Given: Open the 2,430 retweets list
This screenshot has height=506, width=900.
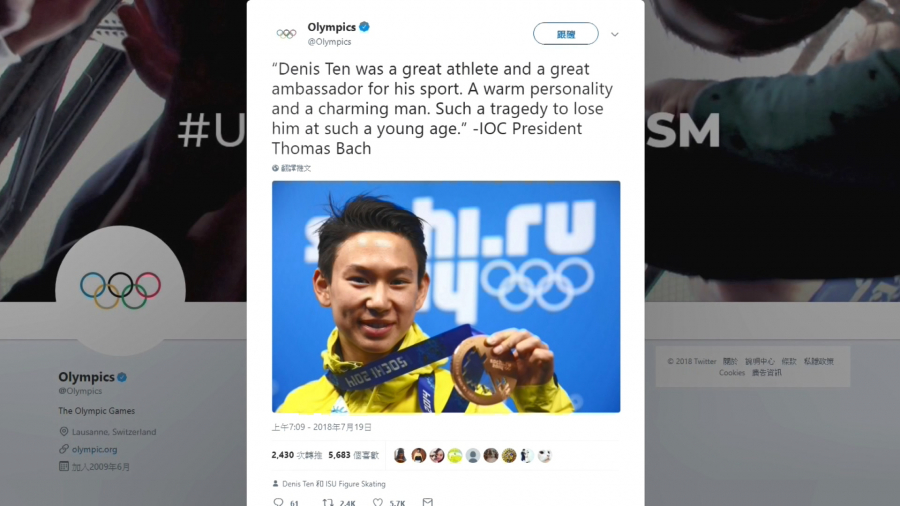Looking at the screenshot, I should (x=297, y=455).
